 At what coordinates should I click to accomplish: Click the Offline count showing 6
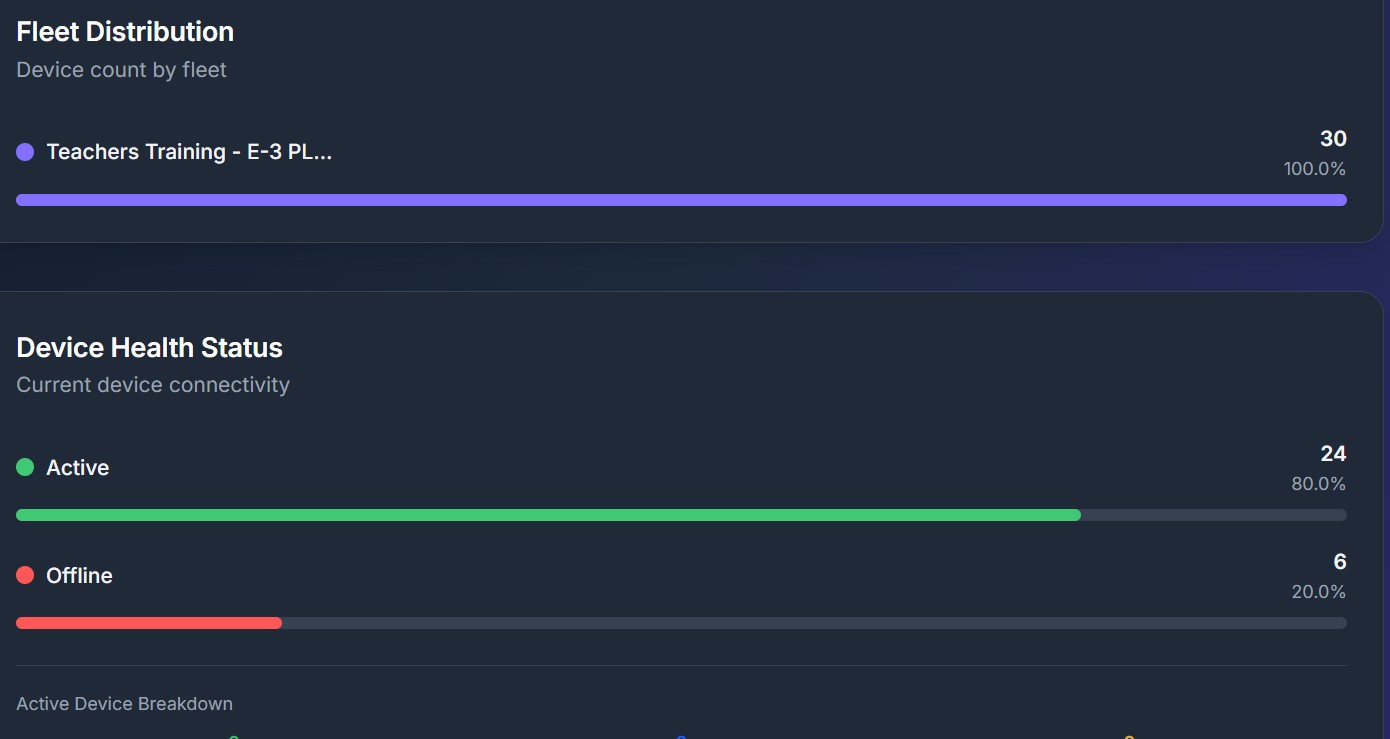coord(1340,561)
